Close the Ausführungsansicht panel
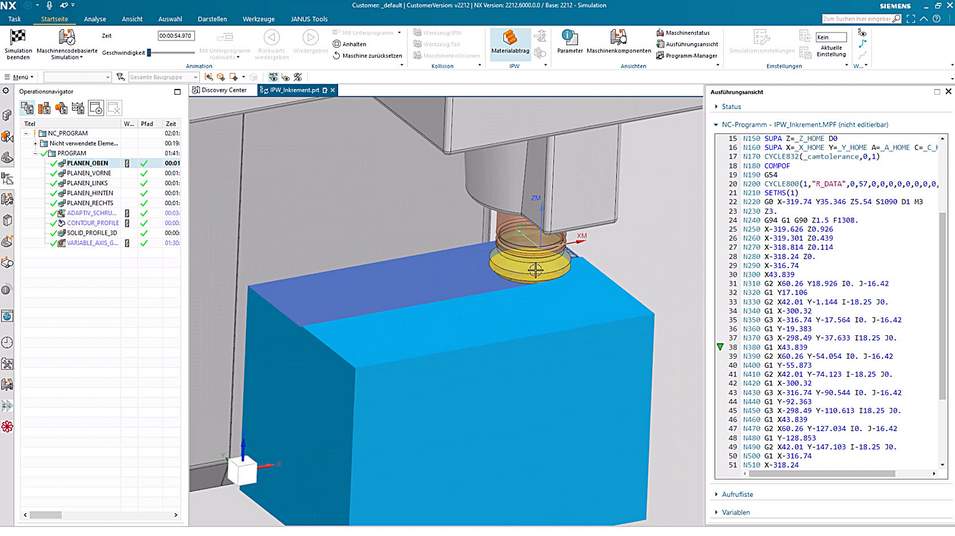The height and width of the screenshot is (536, 955). (948, 91)
